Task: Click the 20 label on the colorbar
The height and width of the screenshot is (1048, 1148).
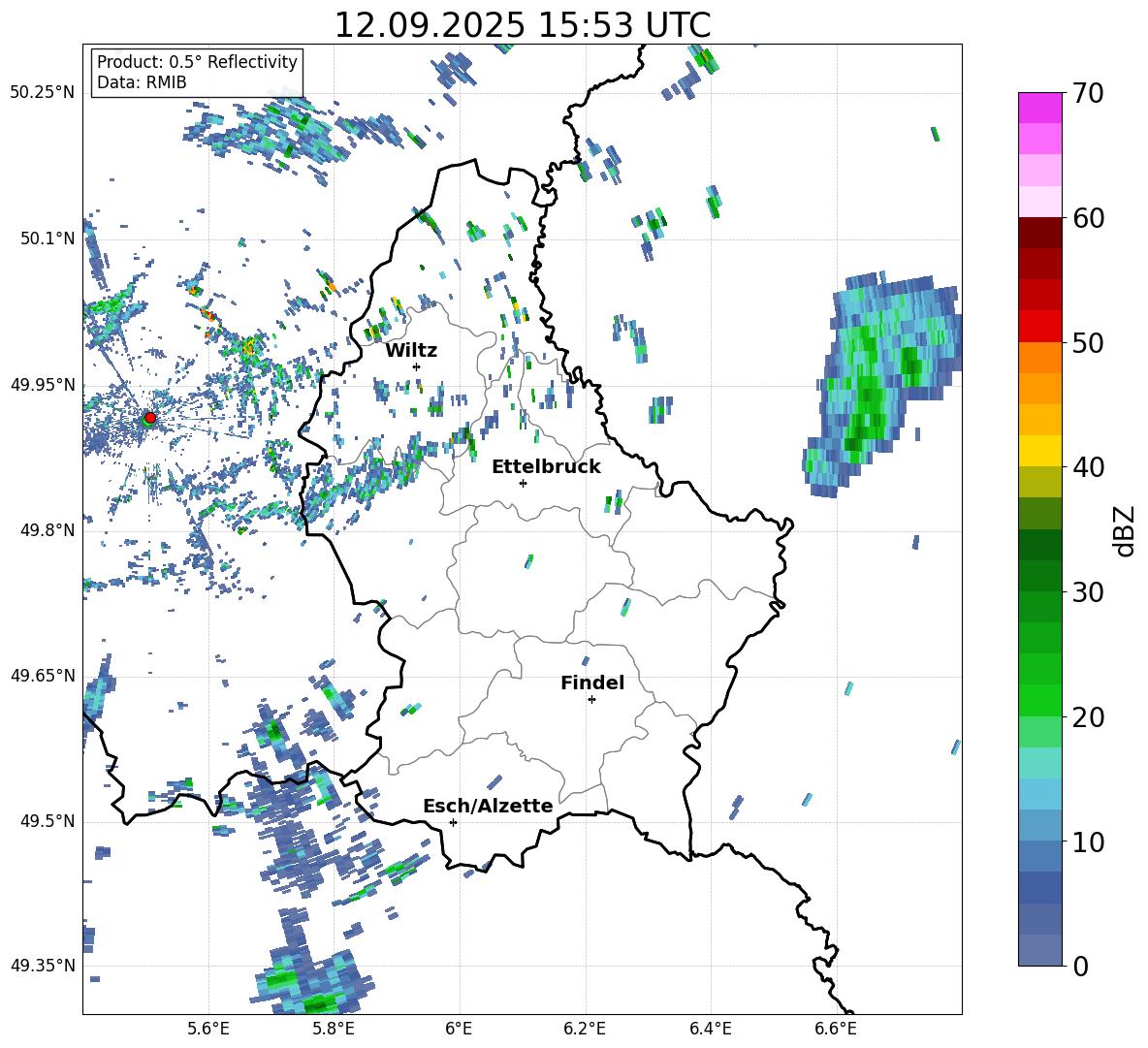Action: 1088,717
